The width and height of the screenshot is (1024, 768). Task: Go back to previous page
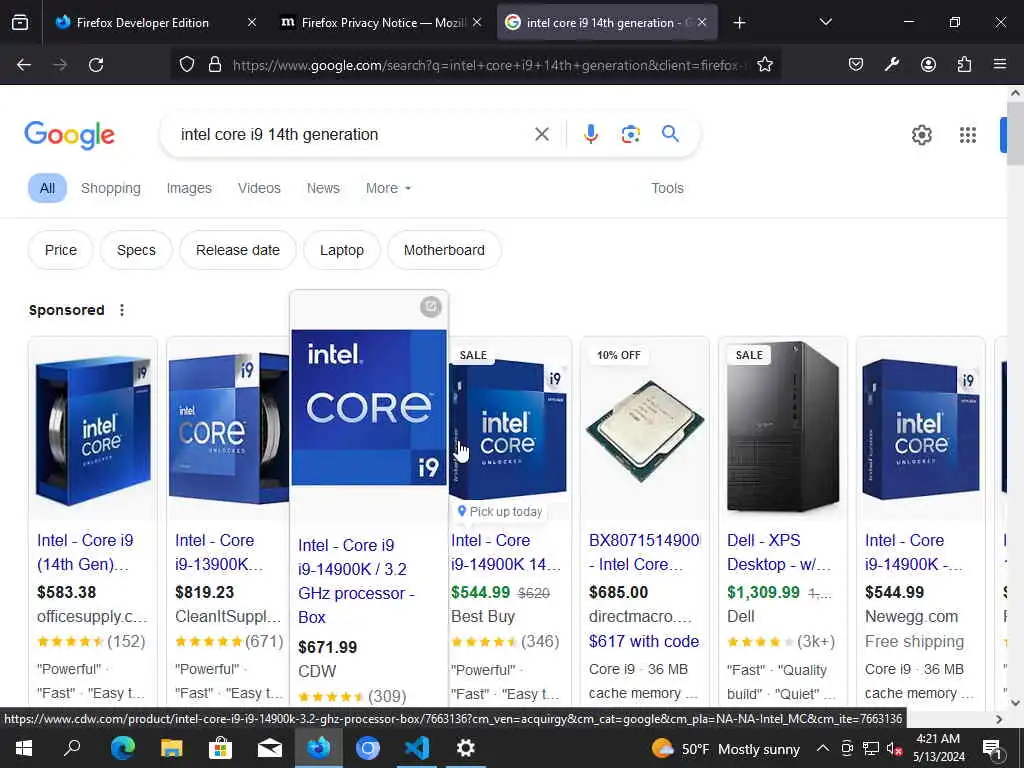click(24, 65)
